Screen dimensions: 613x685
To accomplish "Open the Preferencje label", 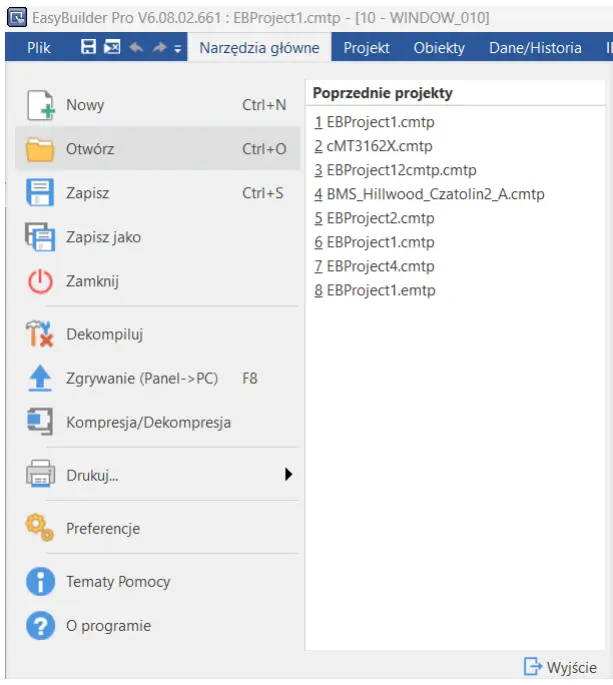I will [x=103, y=529].
